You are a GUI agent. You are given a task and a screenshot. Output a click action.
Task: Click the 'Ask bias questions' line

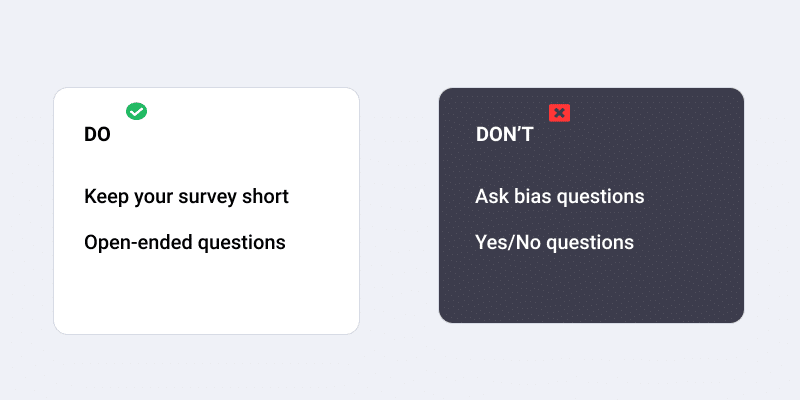[559, 197]
